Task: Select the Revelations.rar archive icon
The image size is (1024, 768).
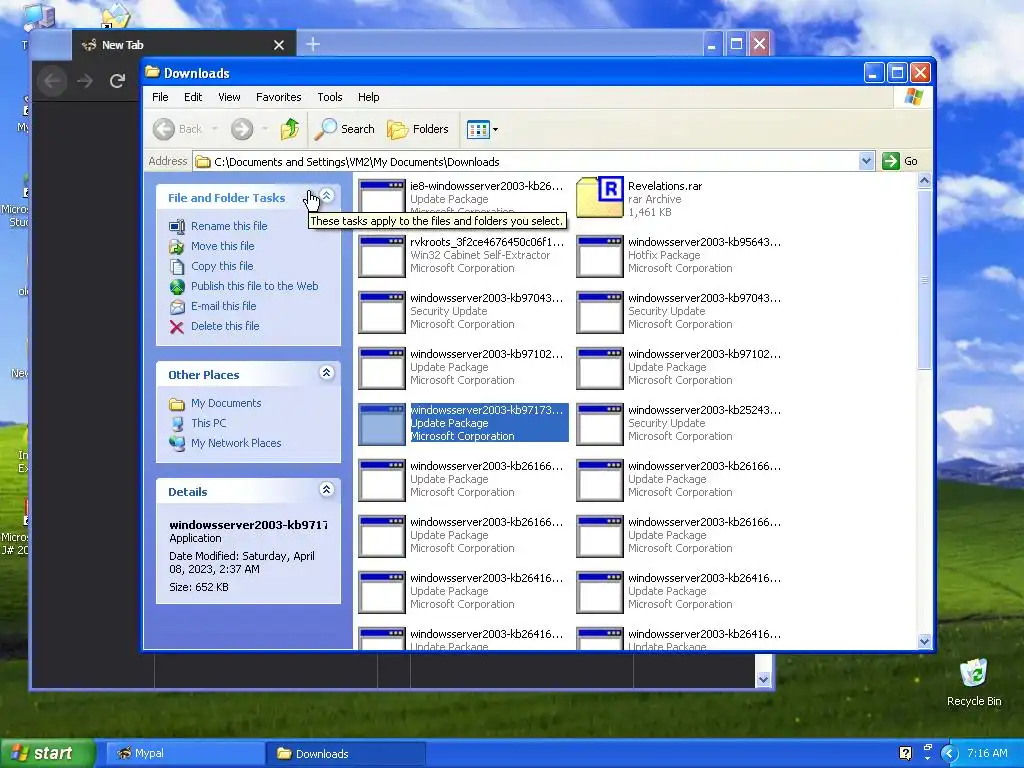Action: pyautogui.click(x=600, y=197)
